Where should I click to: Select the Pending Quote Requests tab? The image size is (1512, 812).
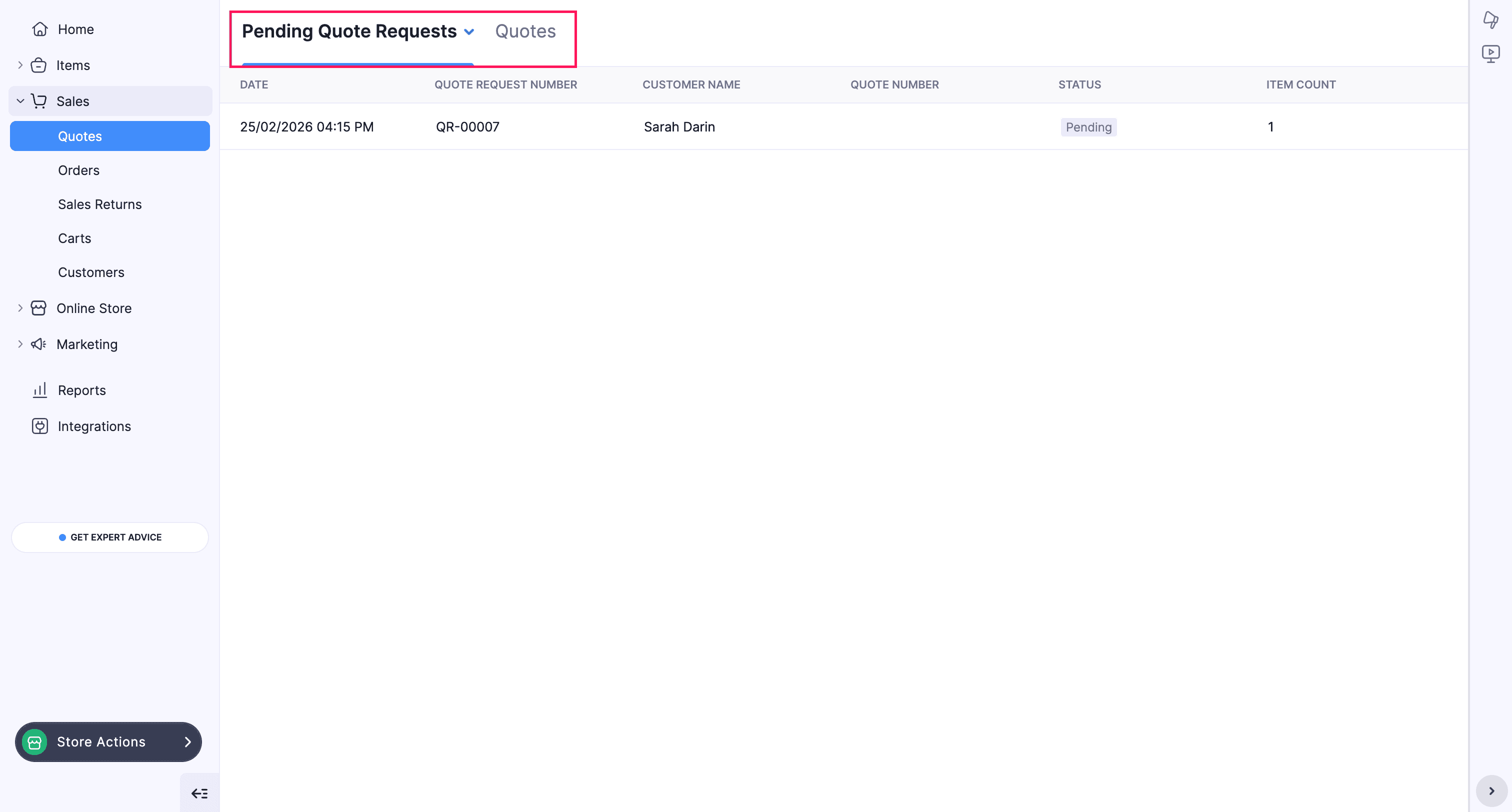point(350,31)
